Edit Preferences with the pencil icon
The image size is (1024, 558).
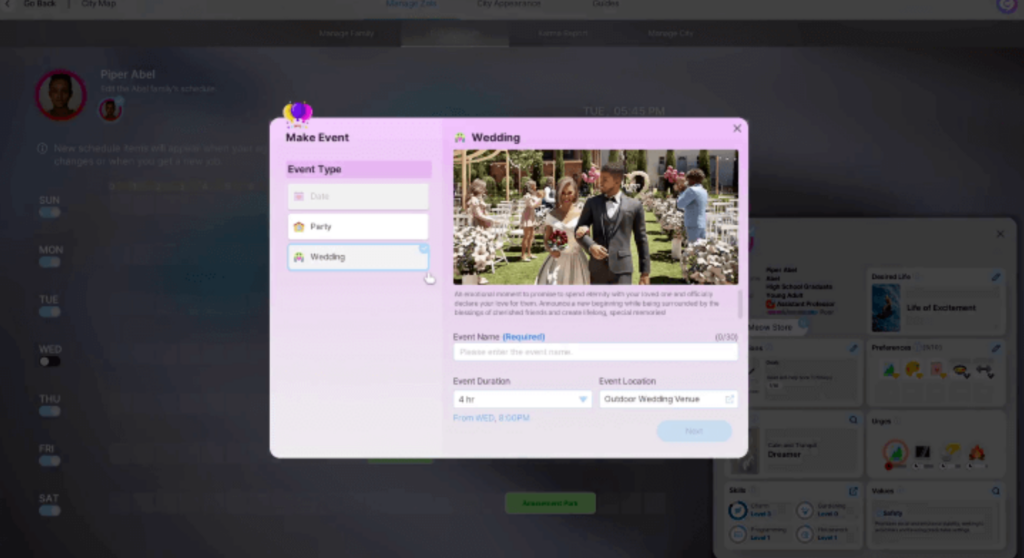(x=996, y=348)
